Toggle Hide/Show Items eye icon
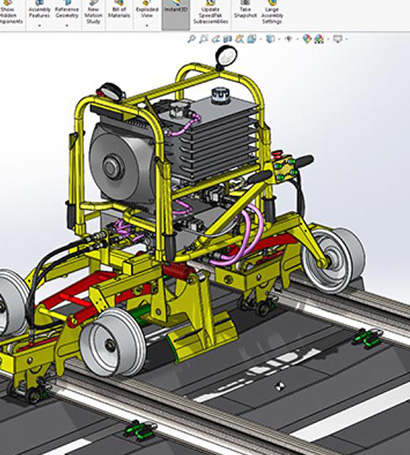 (289, 39)
